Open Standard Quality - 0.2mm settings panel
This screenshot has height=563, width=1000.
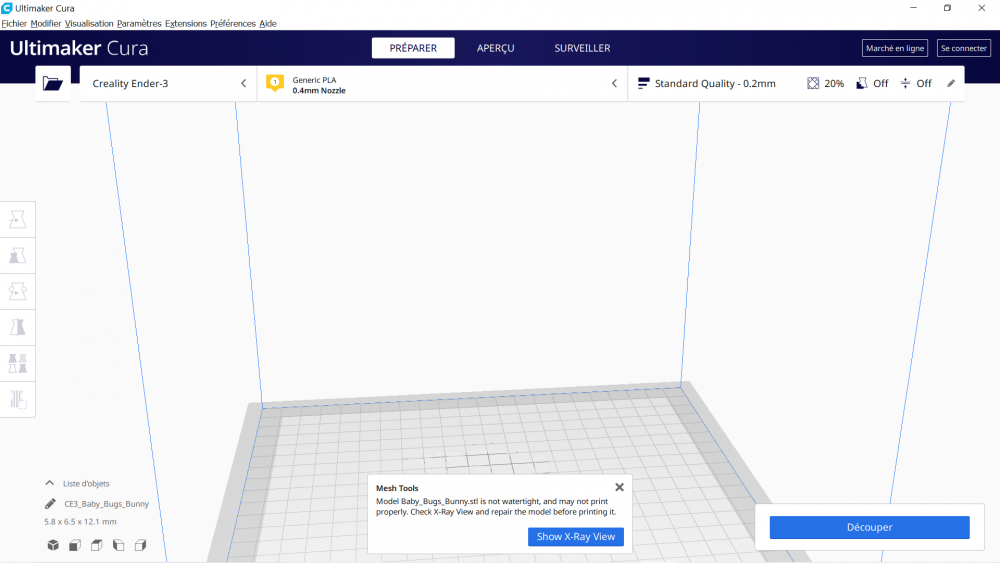point(796,84)
